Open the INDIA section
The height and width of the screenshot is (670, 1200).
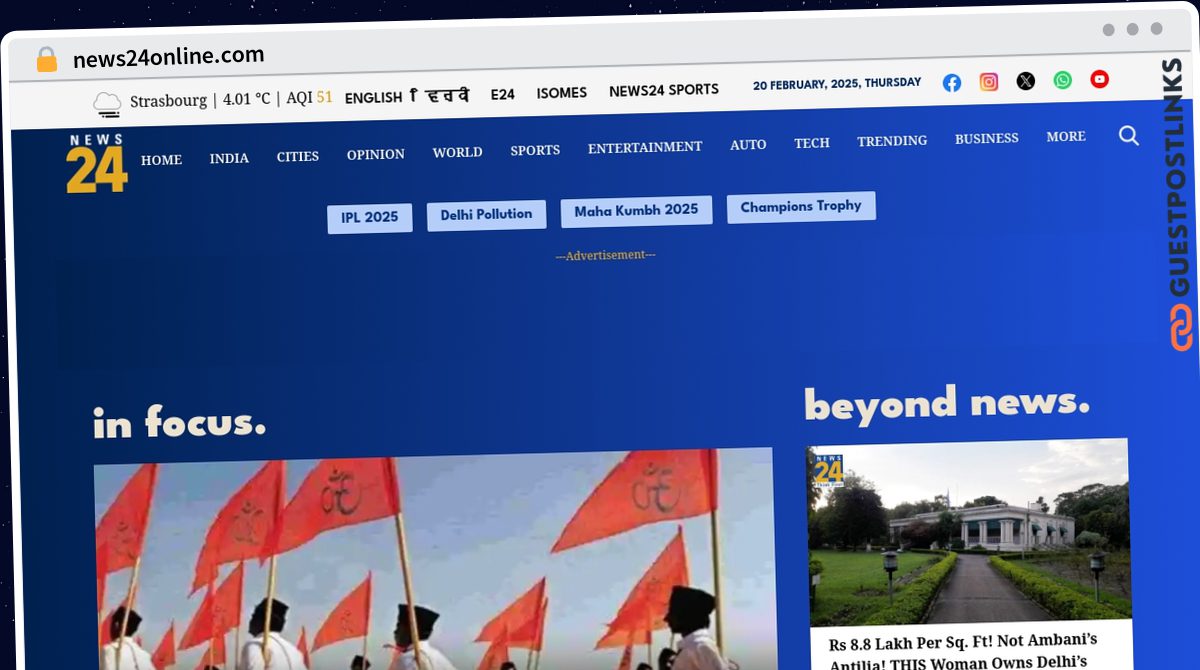[x=229, y=158]
